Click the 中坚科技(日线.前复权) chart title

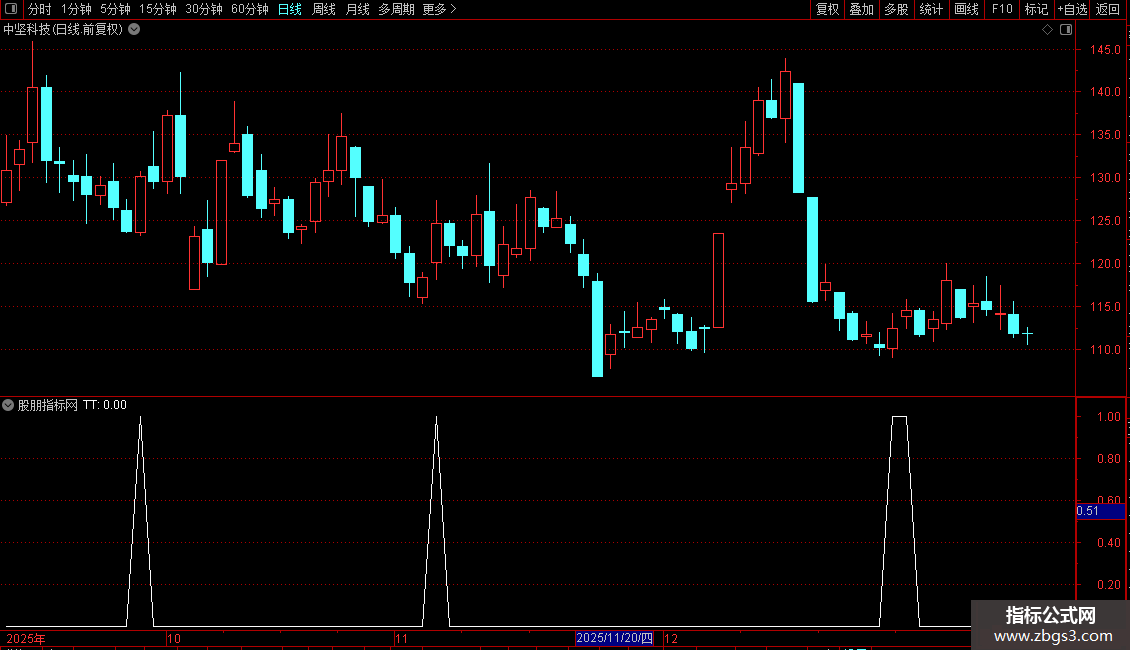pyautogui.click(x=63, y=30)
